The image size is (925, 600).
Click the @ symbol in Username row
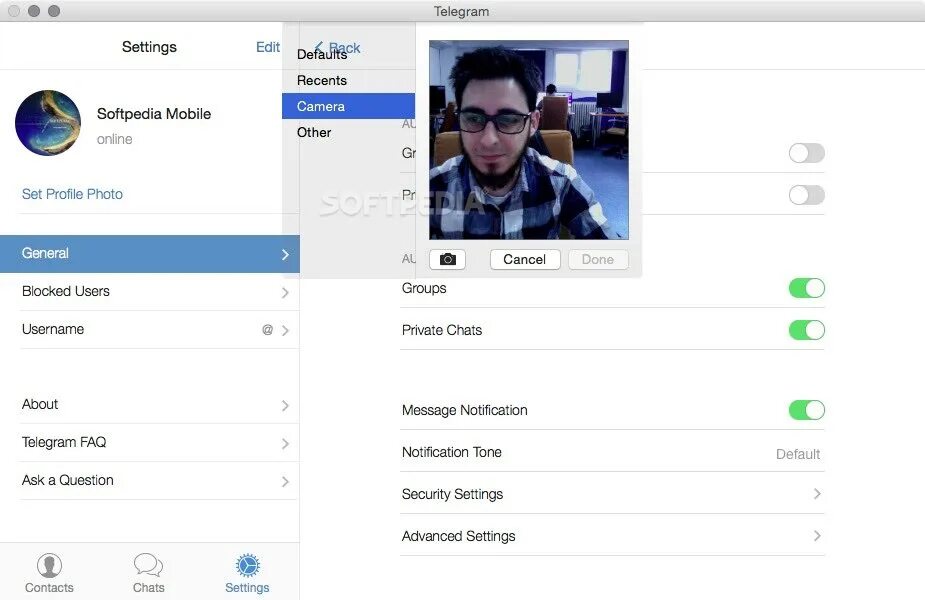pyautogui.click(x=267, y=330)
